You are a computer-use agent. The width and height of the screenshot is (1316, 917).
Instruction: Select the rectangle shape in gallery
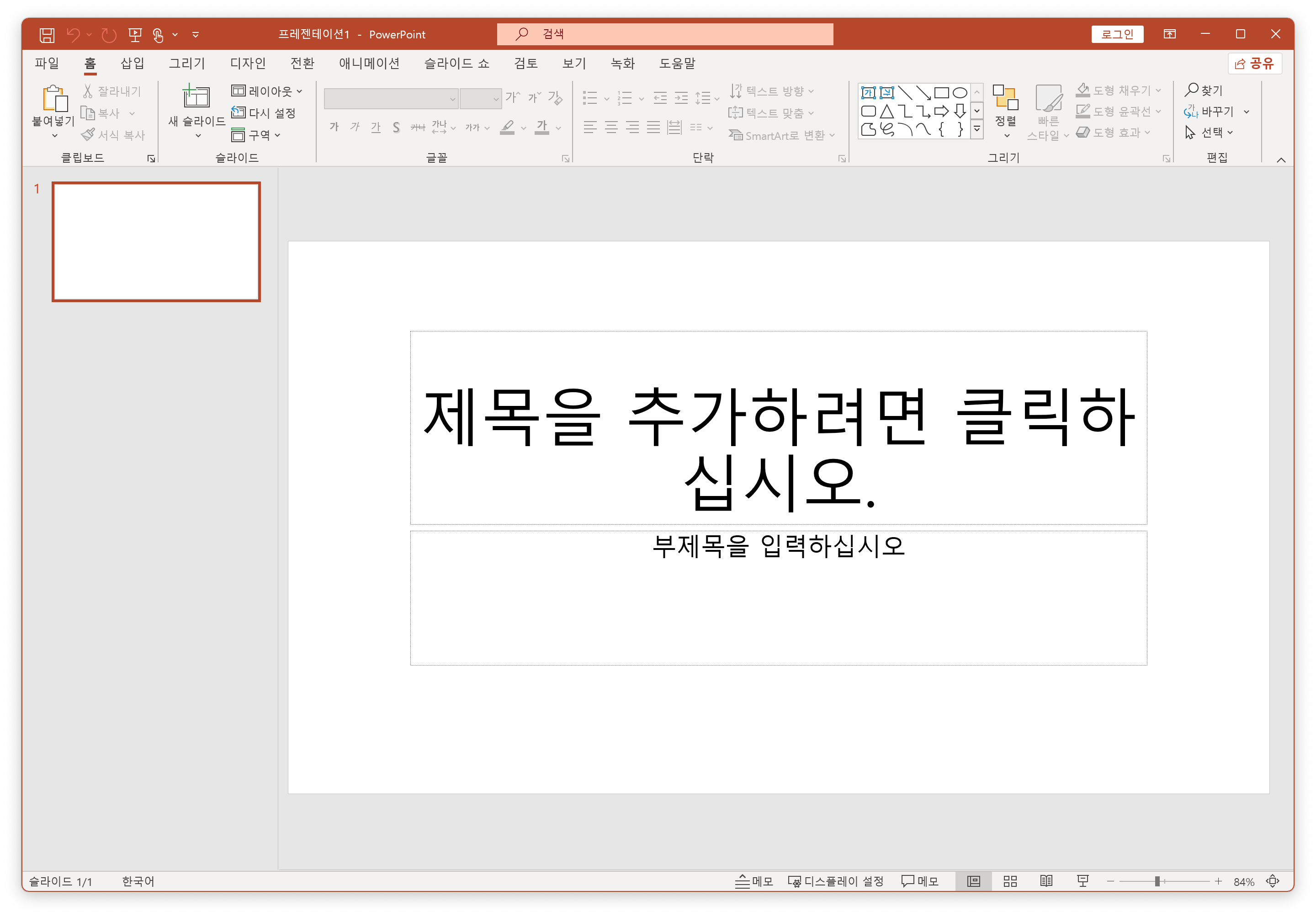point(941,92)
